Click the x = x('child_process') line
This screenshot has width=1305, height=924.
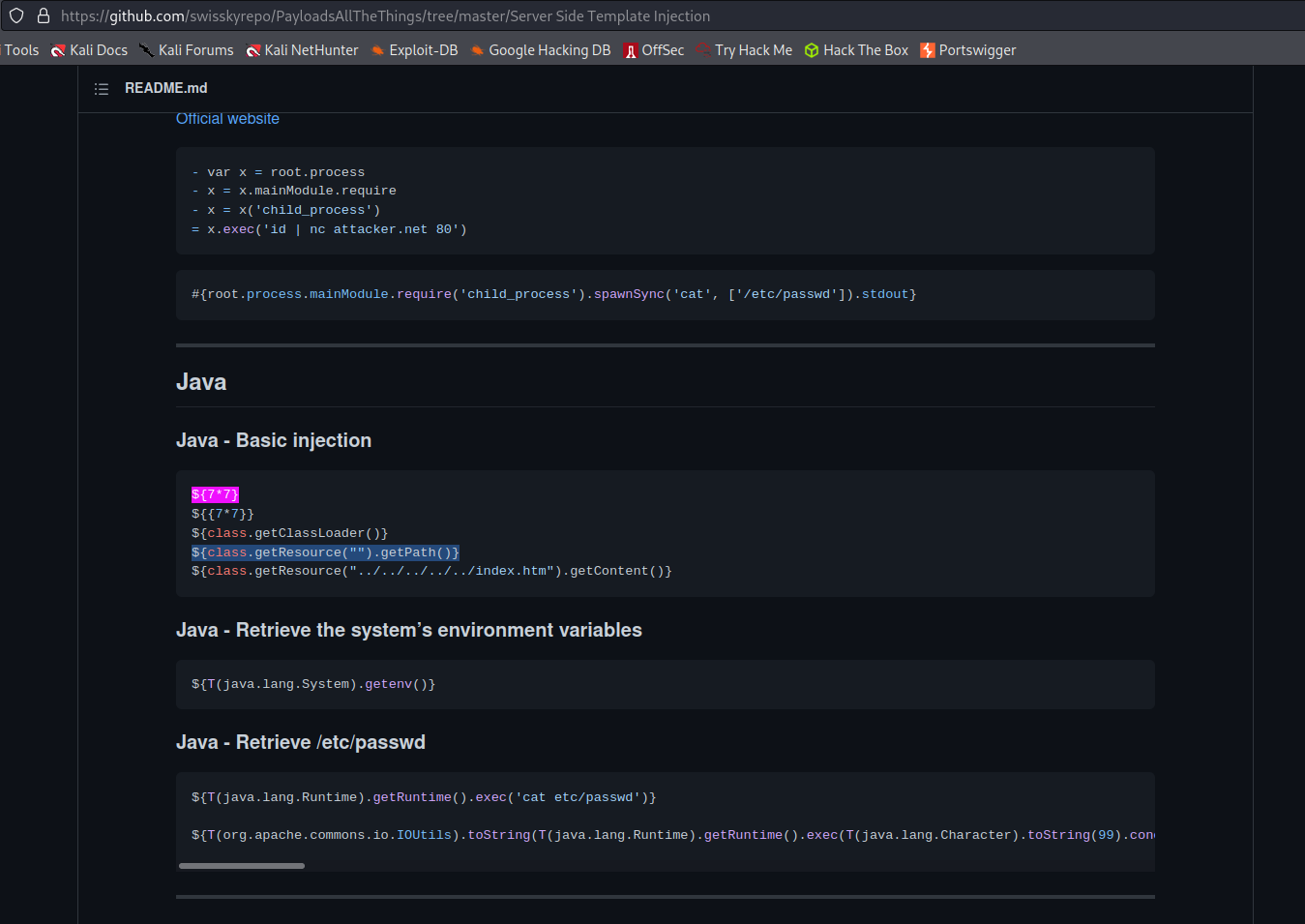tap(286, 210)
